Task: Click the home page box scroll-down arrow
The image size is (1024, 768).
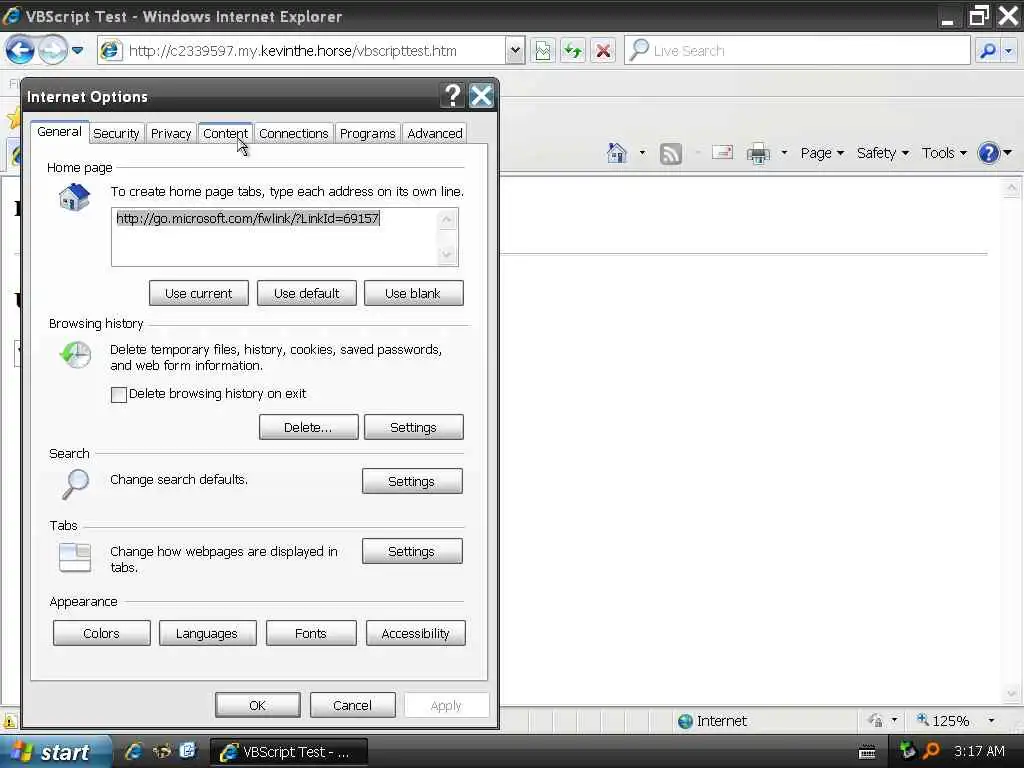Action: (447, 254)
